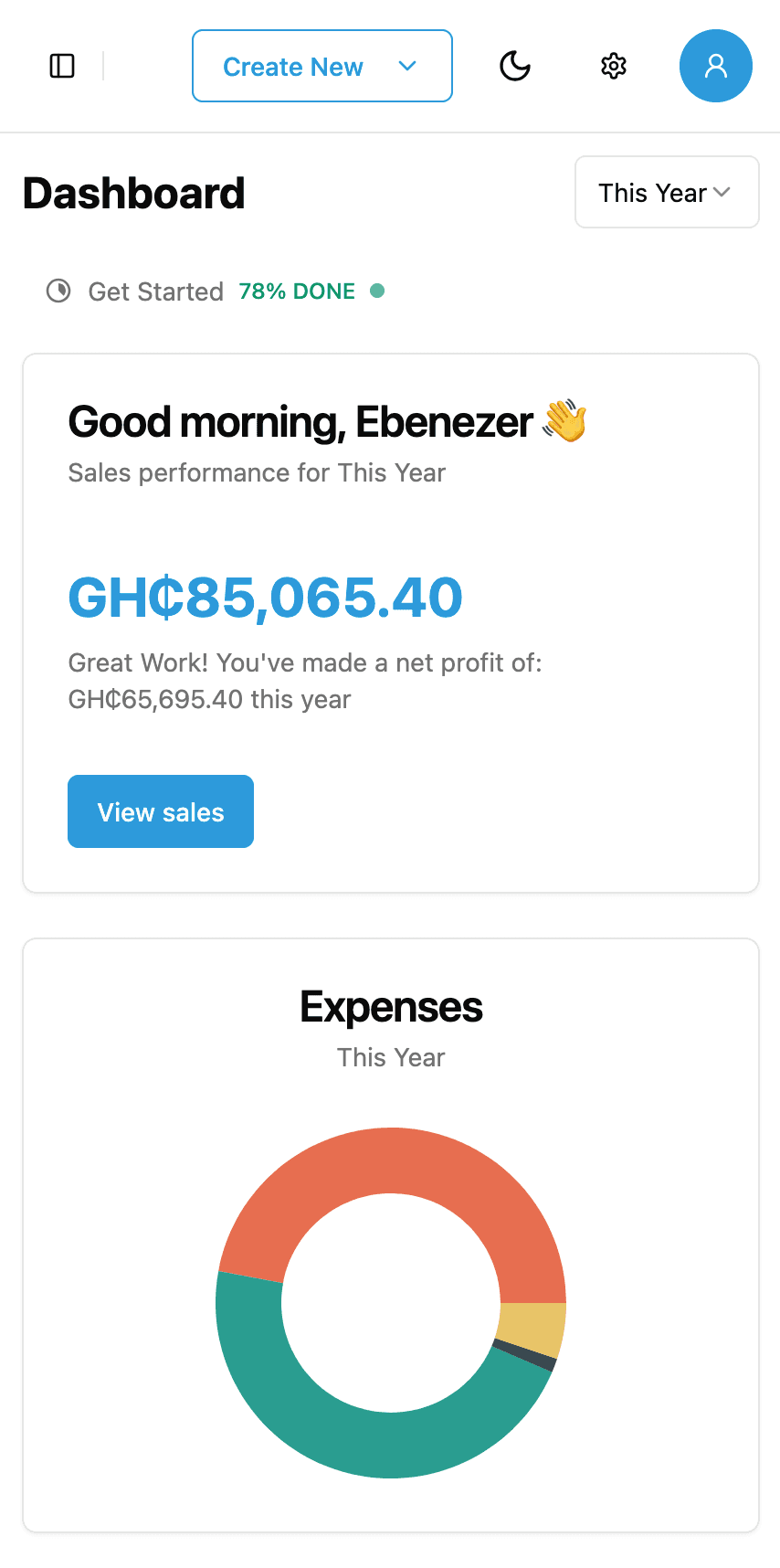Click the Get Started progress clock icon
The image size is (780, 1568).
58,291
